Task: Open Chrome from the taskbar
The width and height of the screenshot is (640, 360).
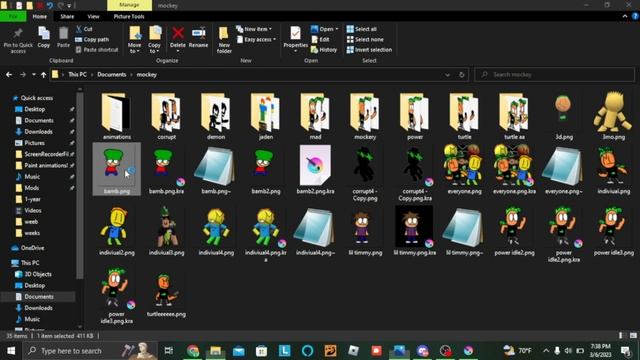Action: 193,351
